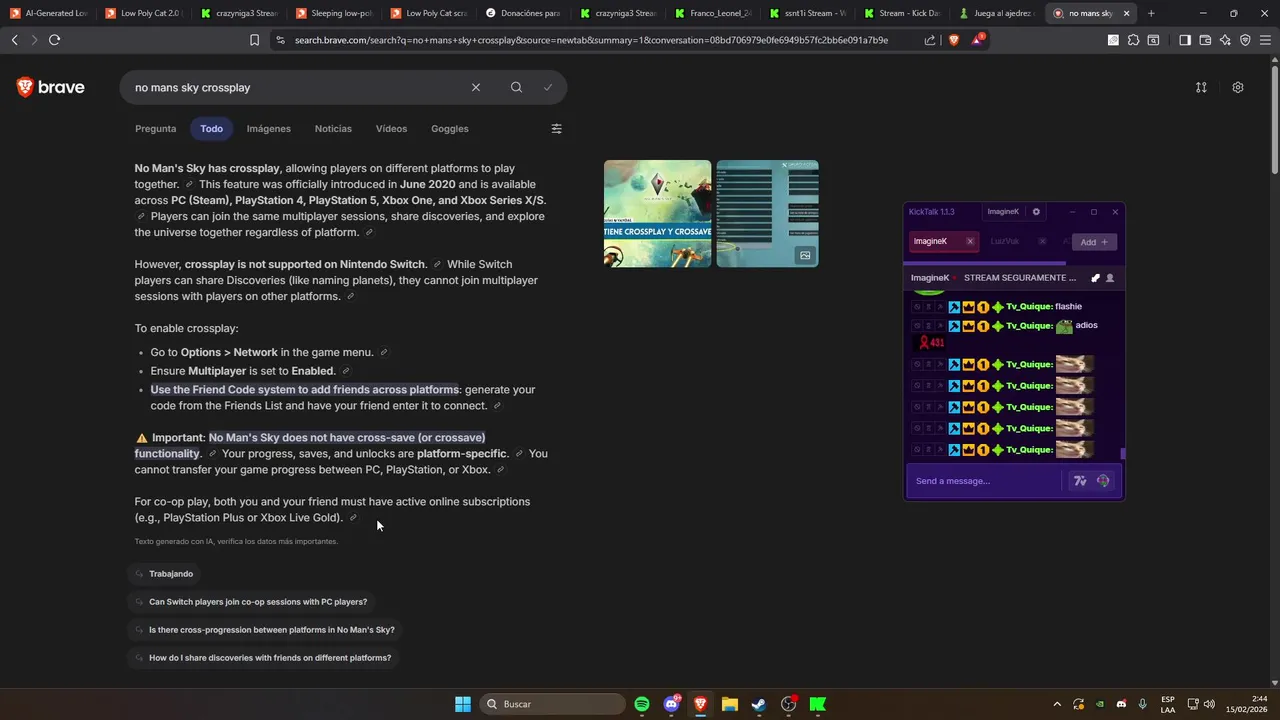Open emote picker in KickTalk message box

1103,481
